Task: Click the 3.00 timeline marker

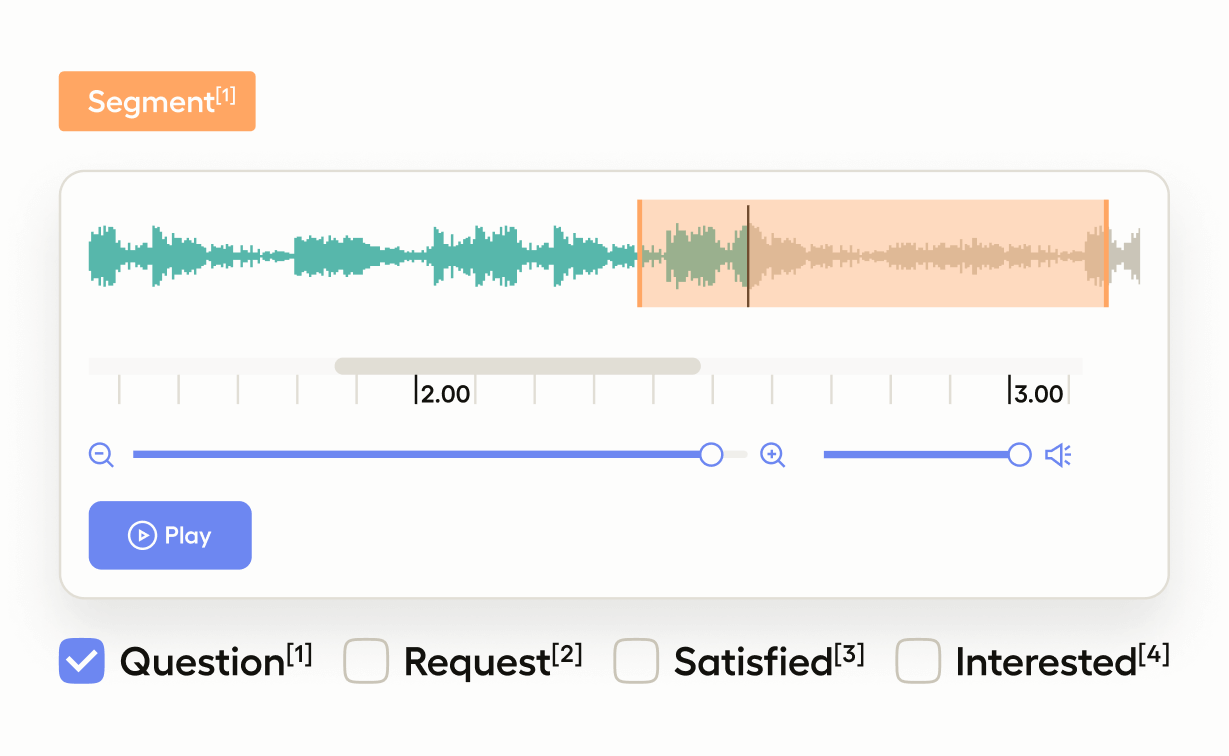Action: 1036,393
